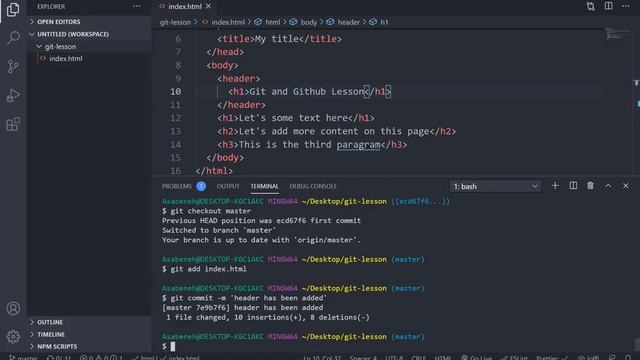Select the index.html editor tab
Viewport: 640px width, 360px height.
tap(184, 6)
